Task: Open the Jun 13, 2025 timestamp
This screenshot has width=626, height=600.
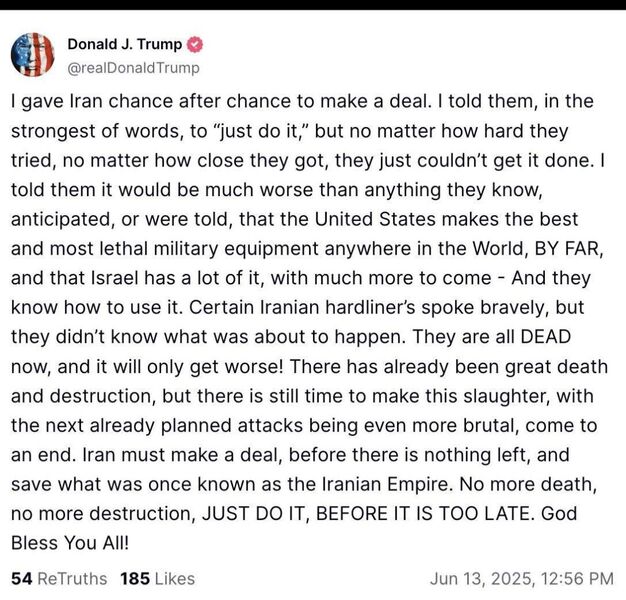Action: click(522, 578)
